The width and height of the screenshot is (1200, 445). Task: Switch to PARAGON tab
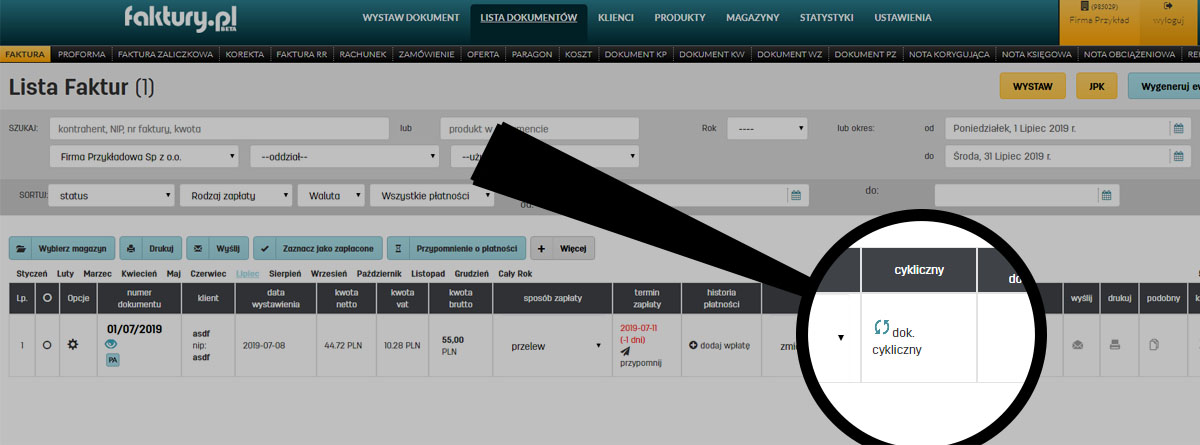coord(532,54)
